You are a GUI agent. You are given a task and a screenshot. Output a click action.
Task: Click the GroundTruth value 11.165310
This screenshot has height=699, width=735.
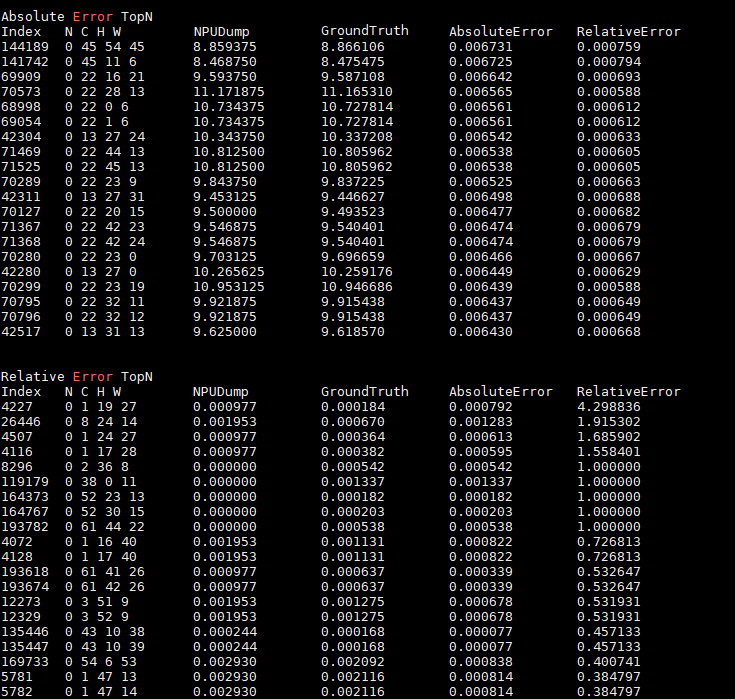357,89
